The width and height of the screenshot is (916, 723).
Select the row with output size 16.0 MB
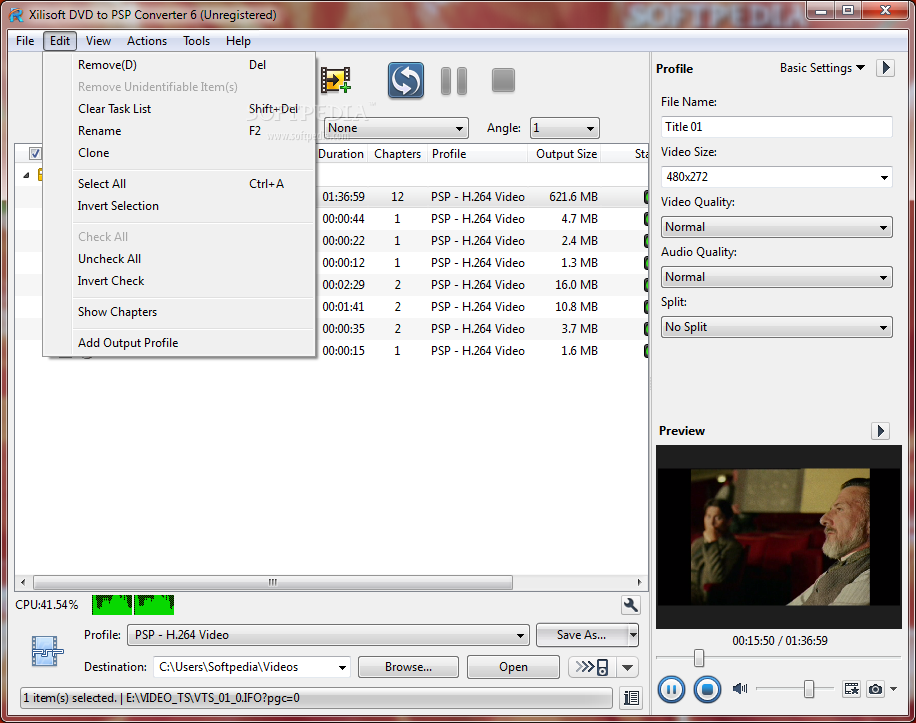coord(483,284)
